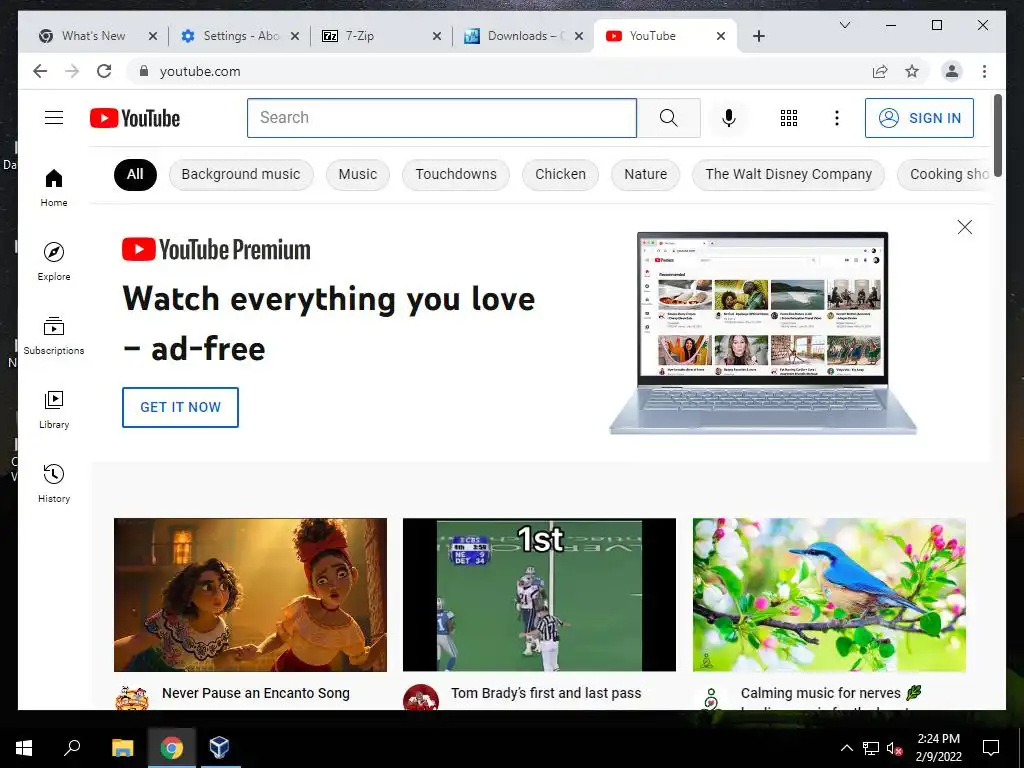
Task: Open the YouTube hamburger guide menu
Action: pos(54,118)
